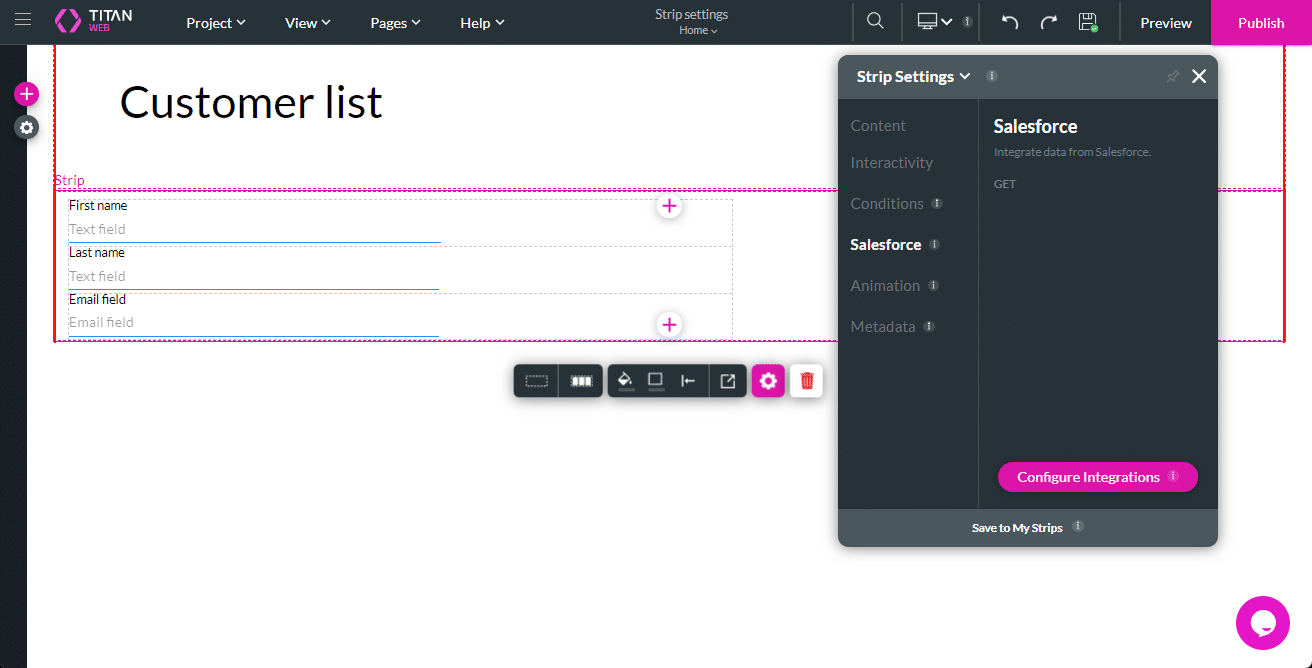Open the Home page selector dropdown
This screenshot has width=1312, height=668.
point(691,30)
